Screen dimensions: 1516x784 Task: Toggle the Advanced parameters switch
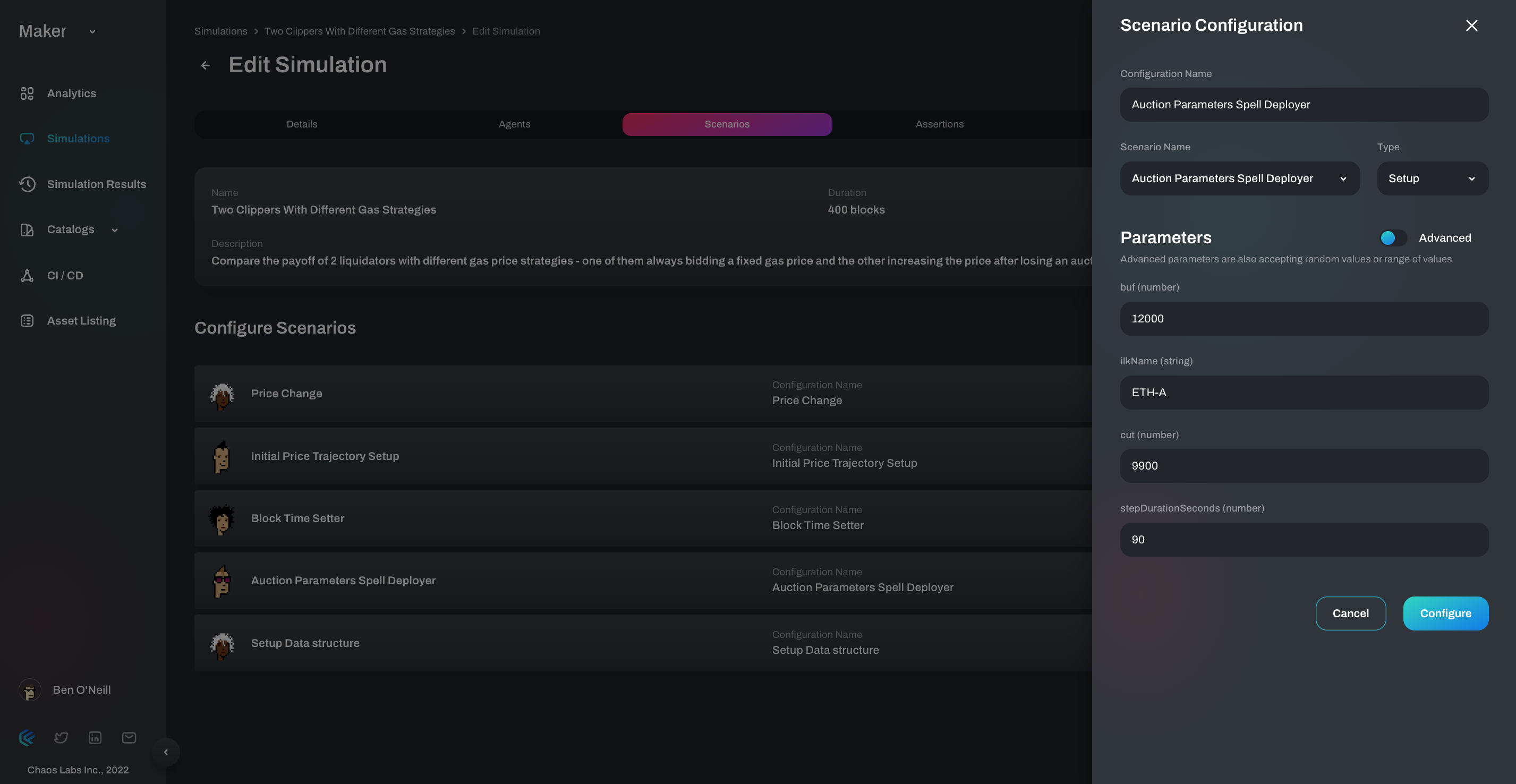coord(1393,238)
